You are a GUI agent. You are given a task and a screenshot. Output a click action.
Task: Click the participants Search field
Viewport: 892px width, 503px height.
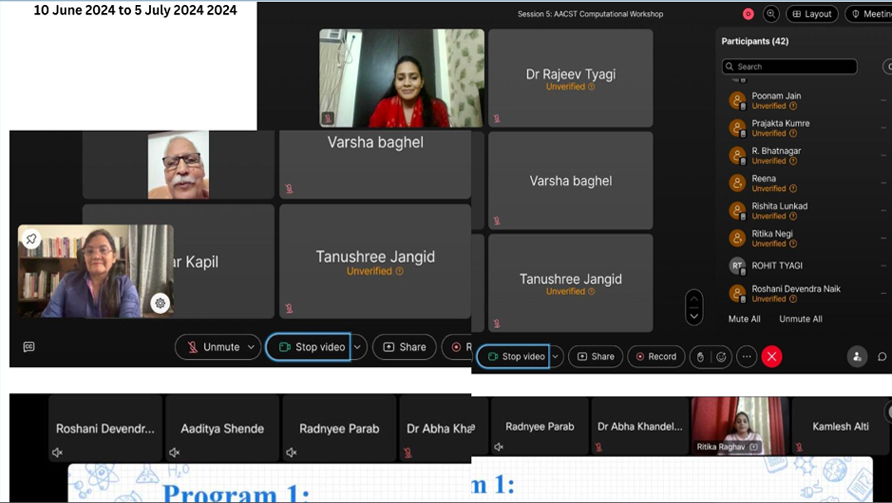(x=790, y=67)
